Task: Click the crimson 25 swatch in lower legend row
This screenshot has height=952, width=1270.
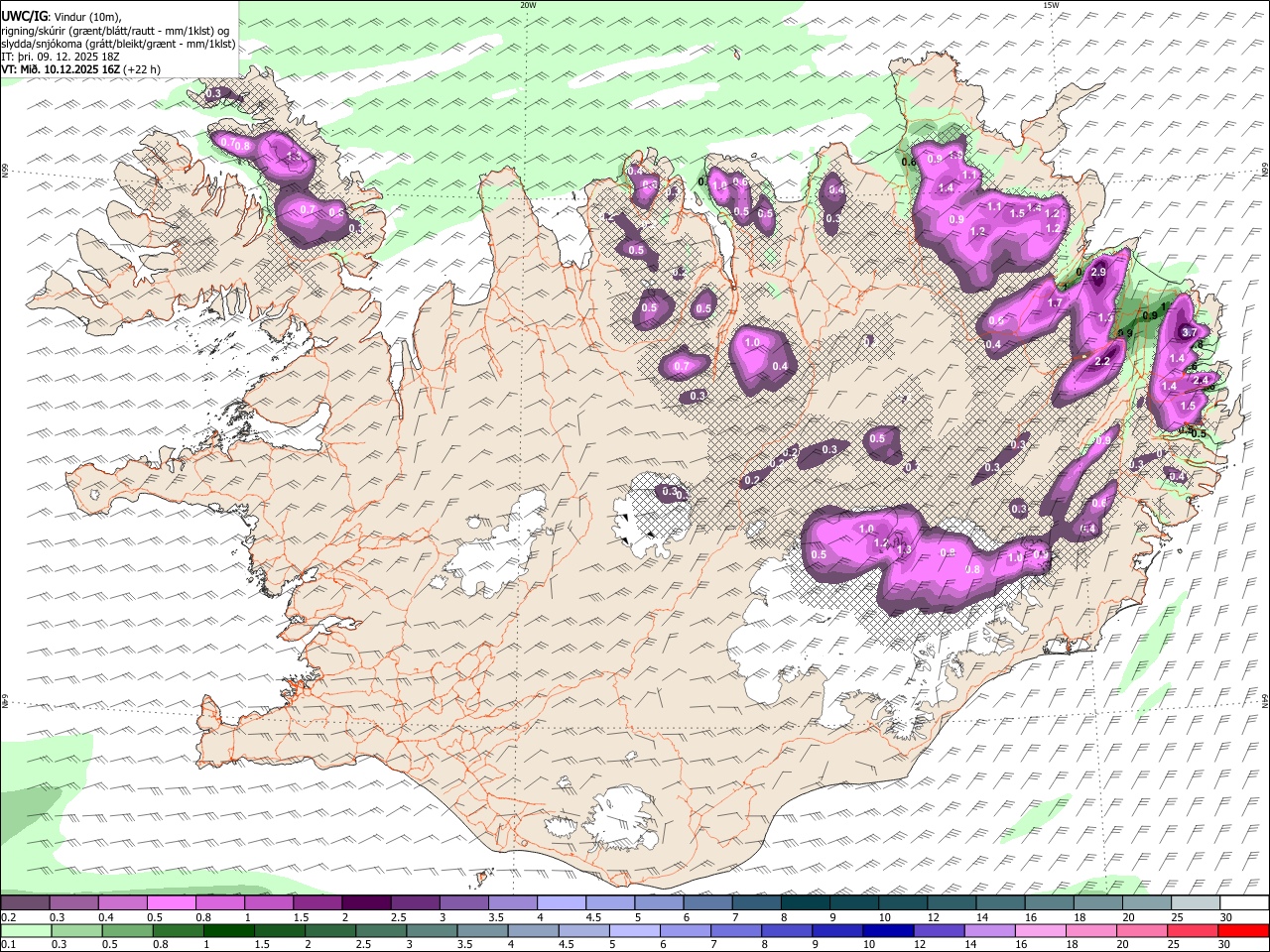Action: pyautogui.click(x=1193, y=930)
